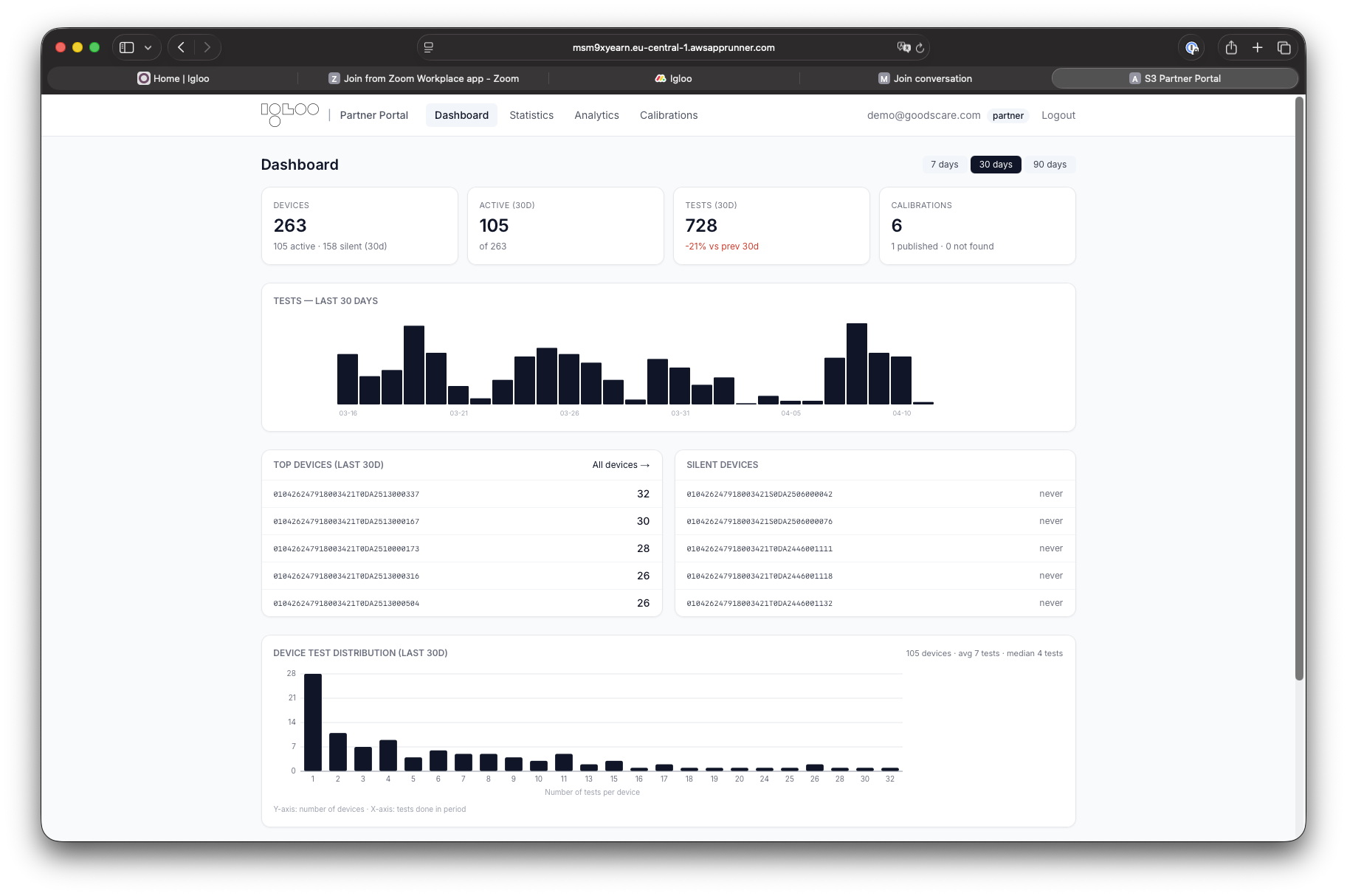This screenshot has height=896, width=1347.
Task: Open the password manager extension icon
Action: [1191, 47]
